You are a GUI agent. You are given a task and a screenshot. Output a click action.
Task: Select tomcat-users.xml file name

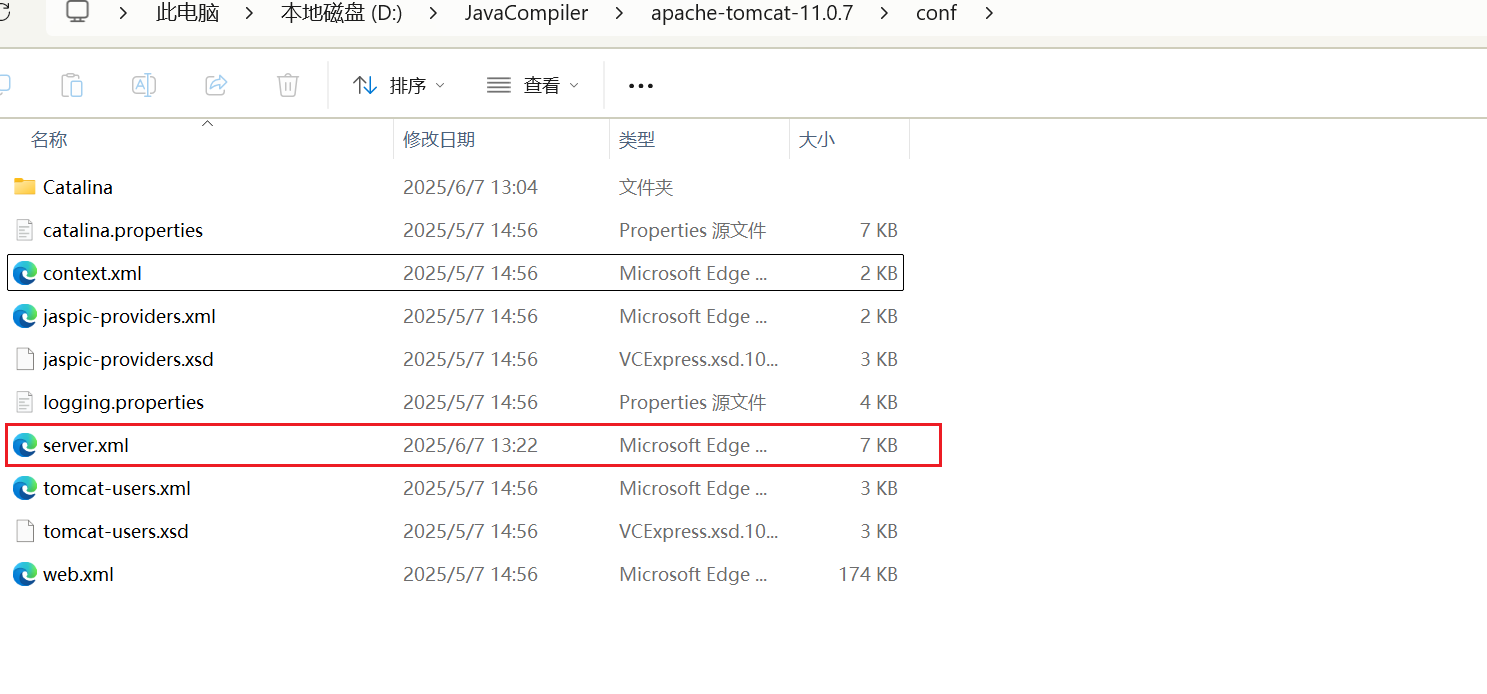tap(117, 488)
